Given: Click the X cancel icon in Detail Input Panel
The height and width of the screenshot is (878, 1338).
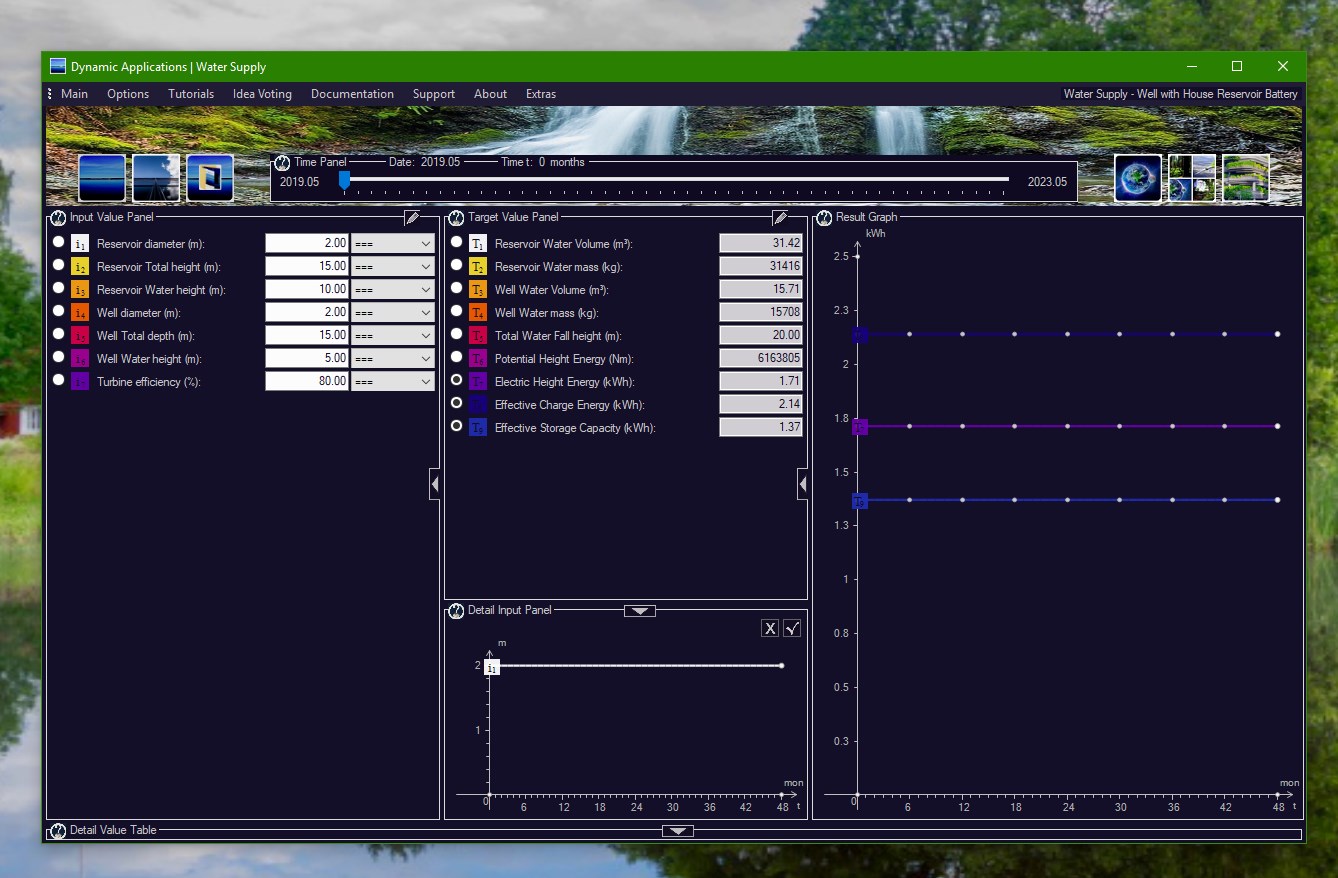Looking at the screenshot, I should click(770, 628).
